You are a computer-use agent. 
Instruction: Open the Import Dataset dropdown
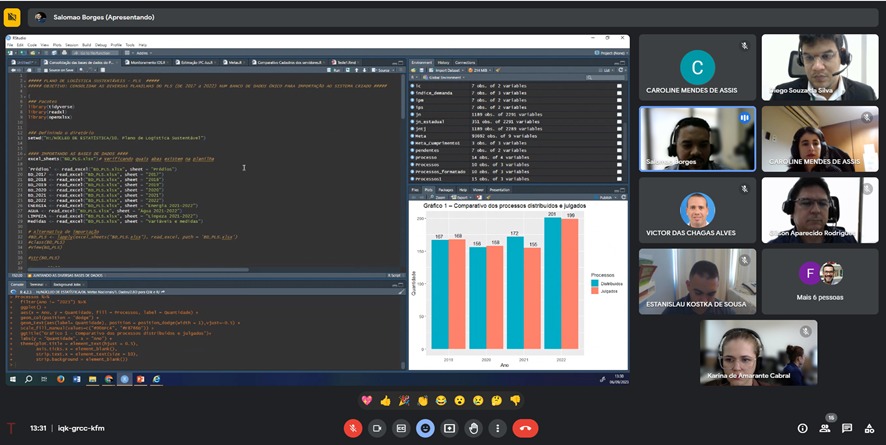[447, 70]
